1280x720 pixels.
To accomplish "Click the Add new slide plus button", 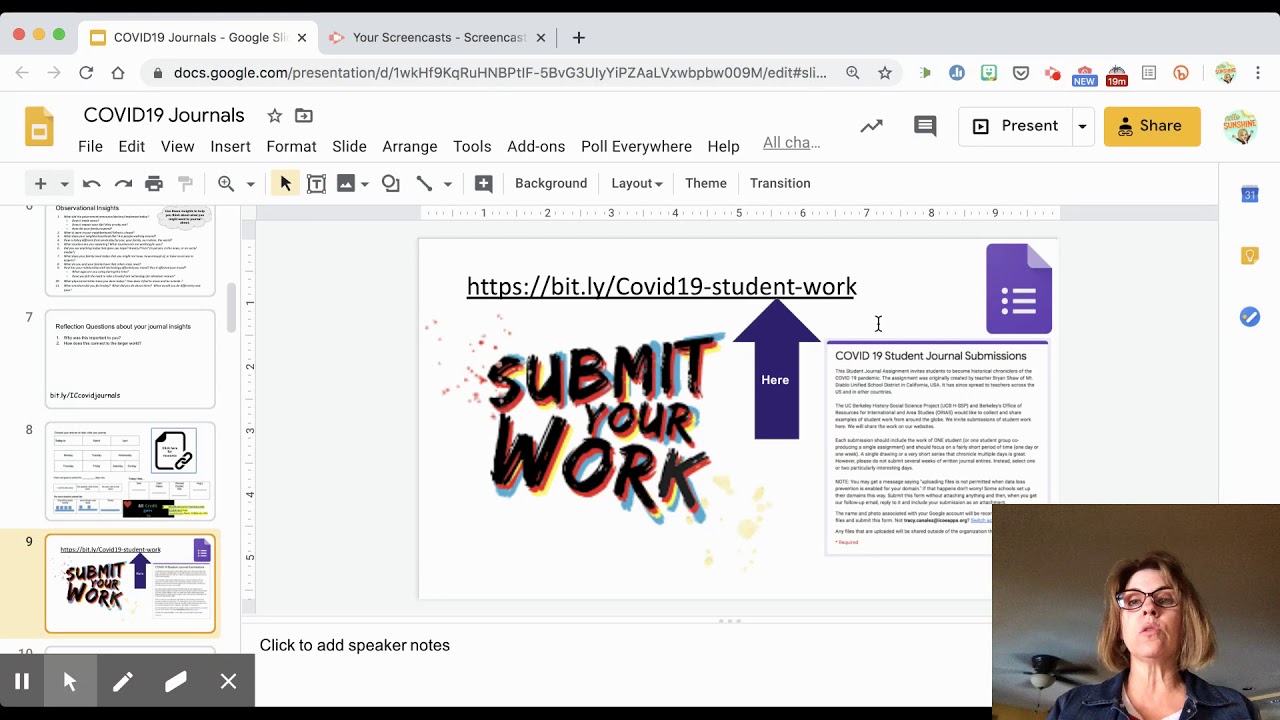I will click(40, 183).
